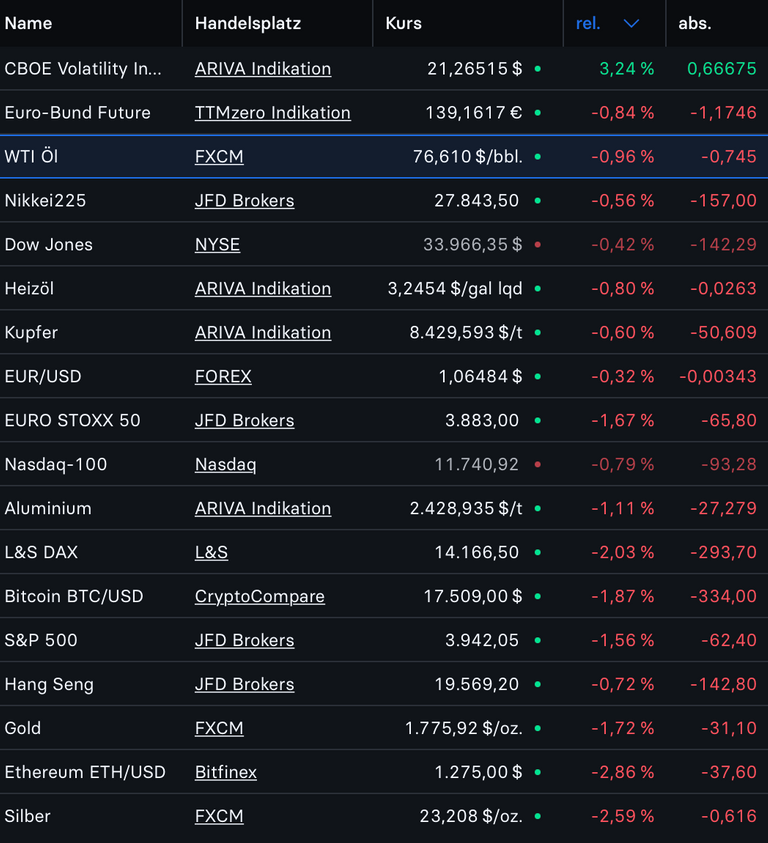Click the green status dot for WTI Öl

(x=537, y=156)
